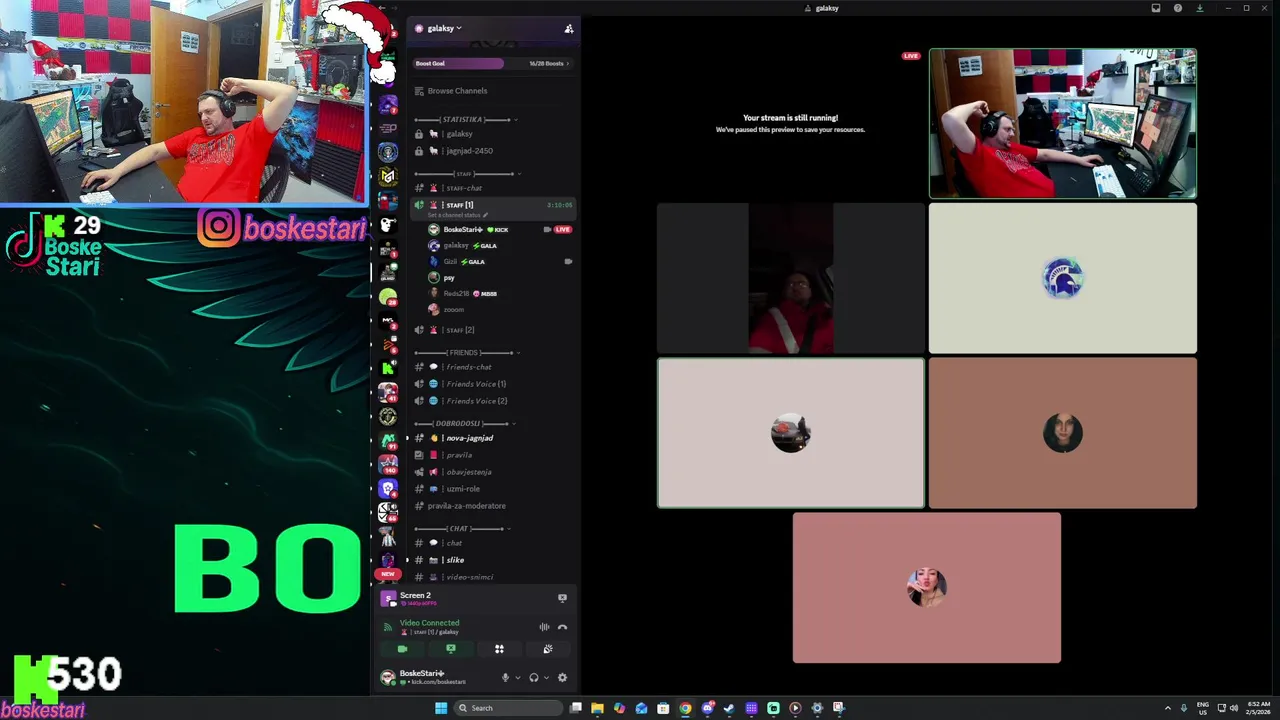This screenshot has width=1280, height=720.
Task: Join Friends Voice (2) channel
Action: (493, 401)
